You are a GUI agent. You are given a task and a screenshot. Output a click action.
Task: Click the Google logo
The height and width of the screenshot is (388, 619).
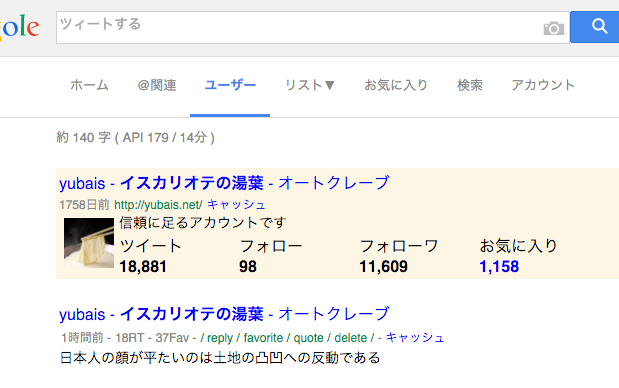(19, 27)
